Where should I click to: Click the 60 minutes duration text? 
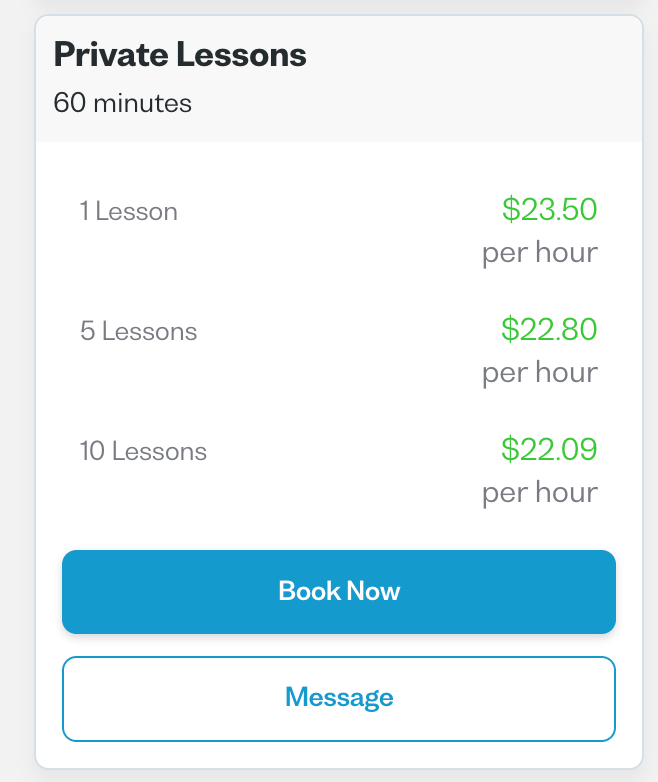click(123, 103)
